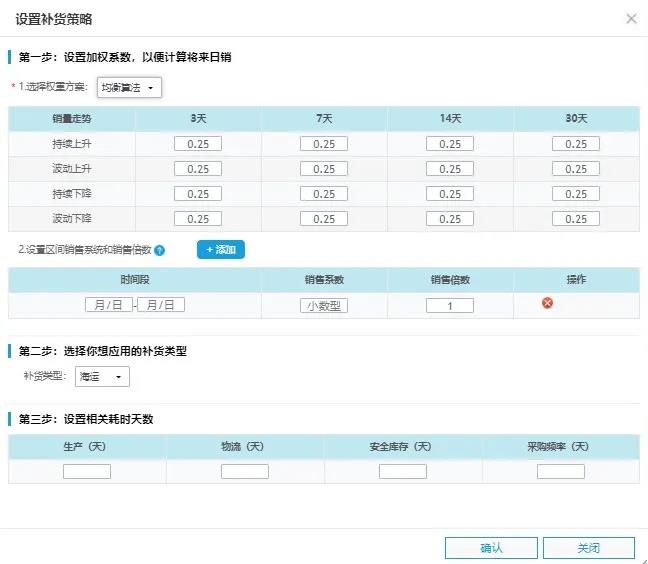648x564 pixels.
Task: Click the 生产（天） input box
Action: (x=87, y=471)
